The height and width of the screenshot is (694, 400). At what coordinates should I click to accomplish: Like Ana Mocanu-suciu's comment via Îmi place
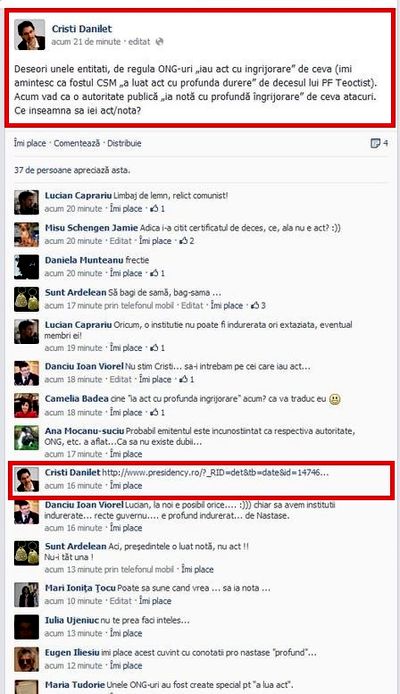126,454
